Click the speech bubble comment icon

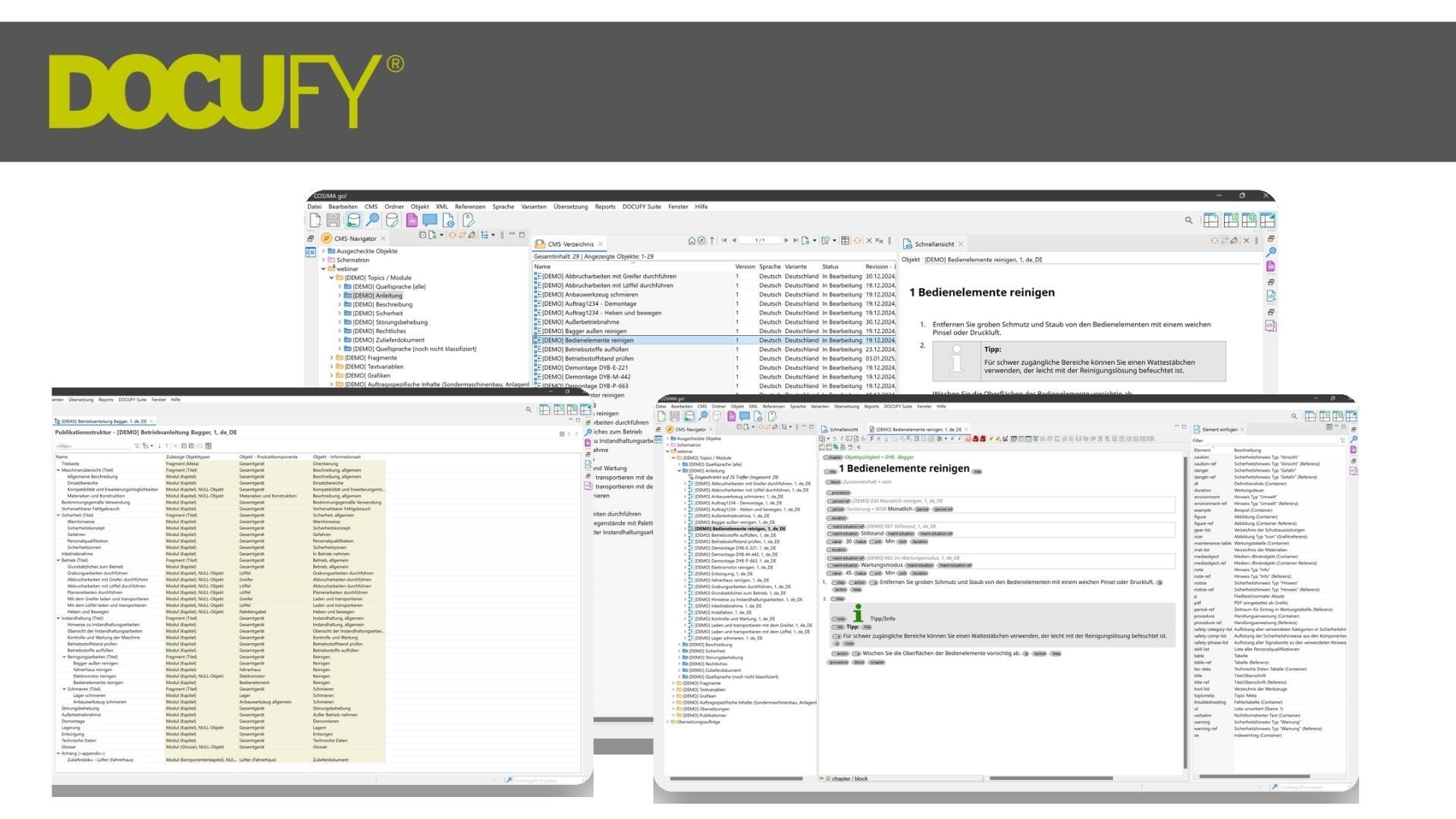click(x=429, y=219)
